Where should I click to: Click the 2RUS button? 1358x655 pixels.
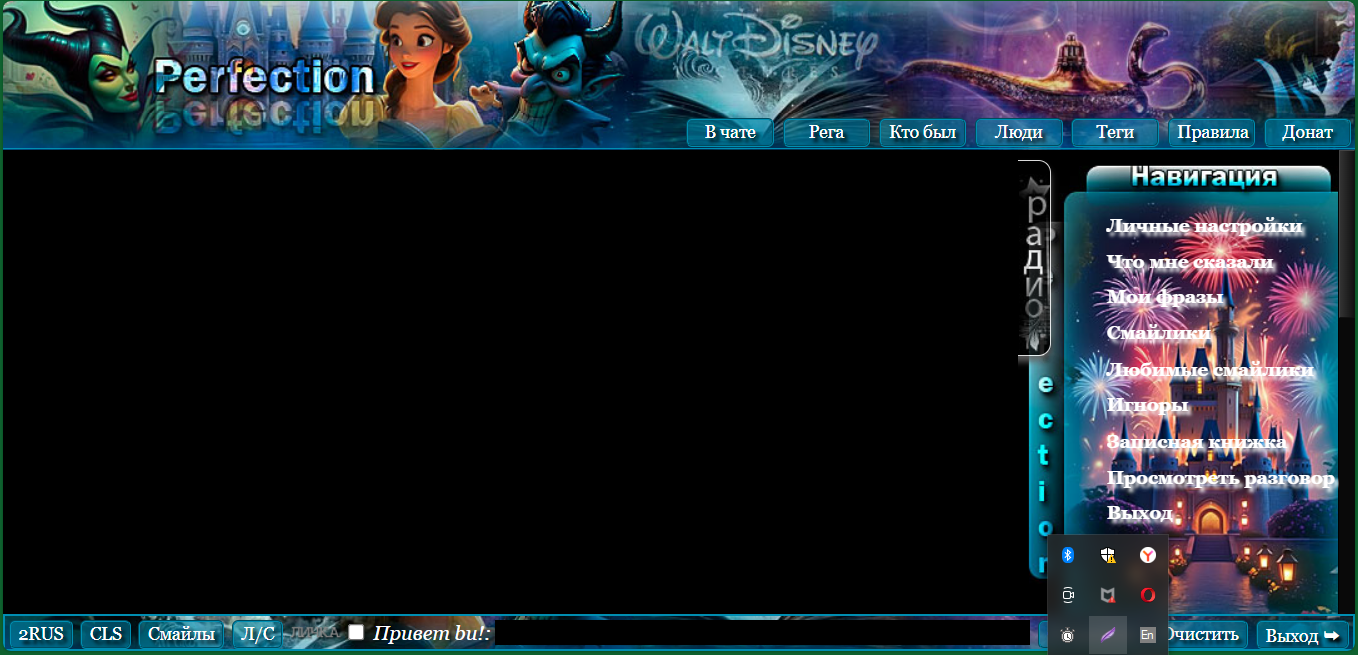(41, 634)
